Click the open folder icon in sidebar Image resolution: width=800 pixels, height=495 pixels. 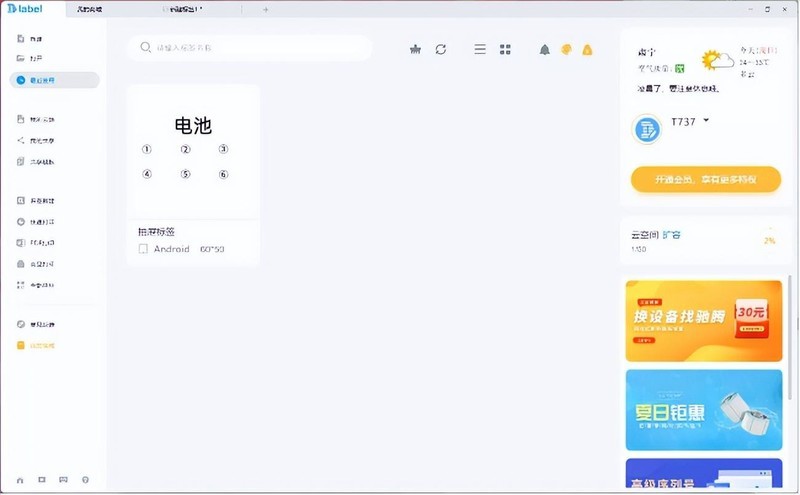(x=20, y=58)
